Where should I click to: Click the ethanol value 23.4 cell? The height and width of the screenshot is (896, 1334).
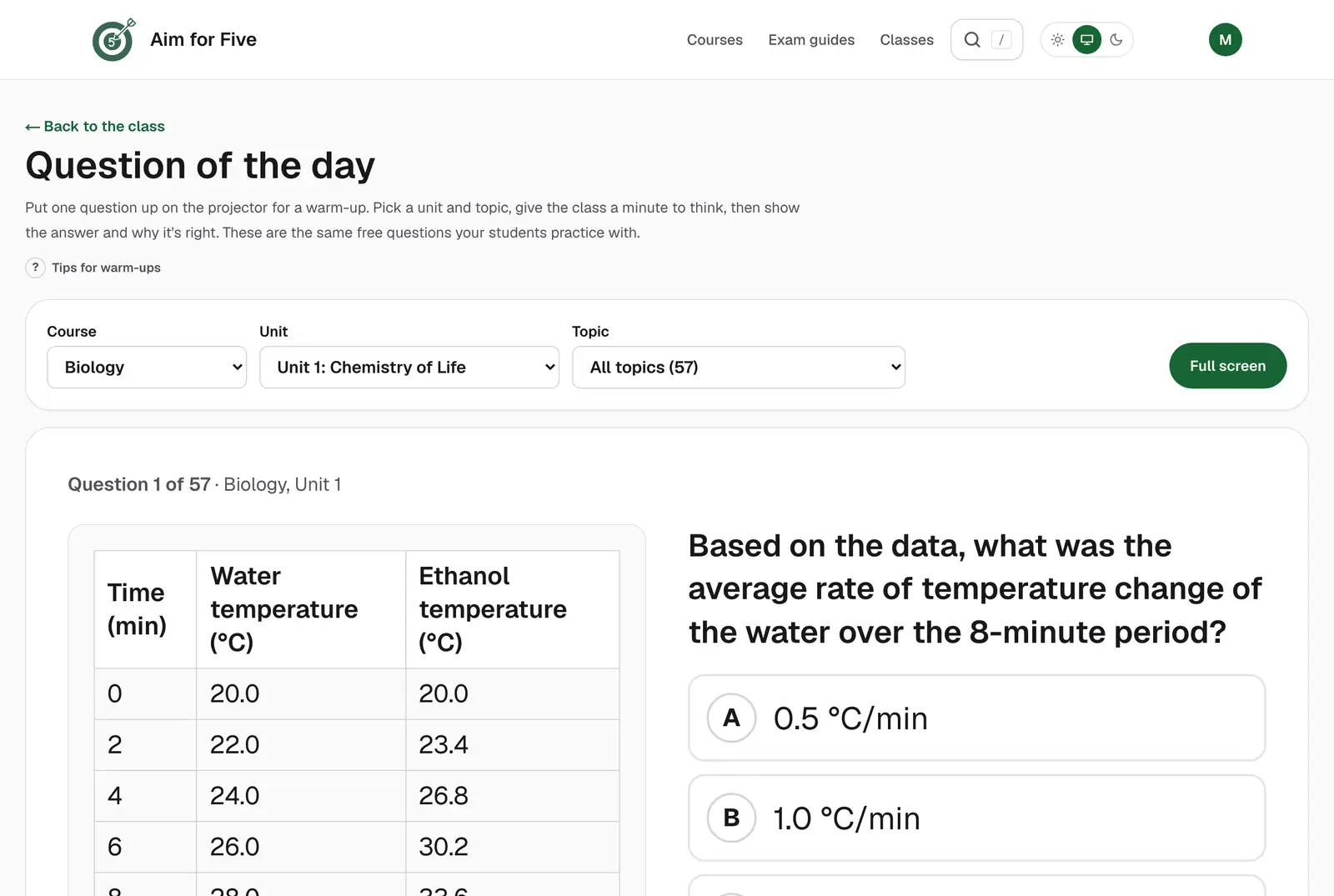click(x=512, y=744)
